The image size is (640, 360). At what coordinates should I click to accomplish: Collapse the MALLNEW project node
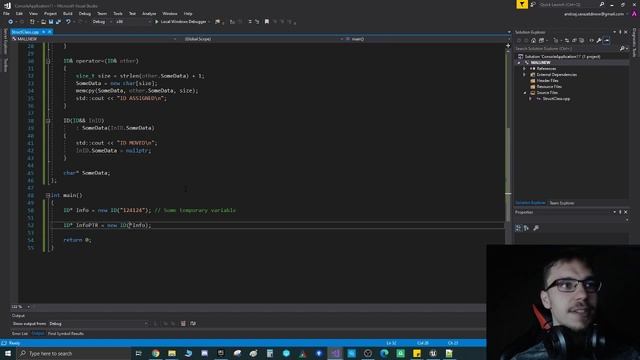[519, 62]
